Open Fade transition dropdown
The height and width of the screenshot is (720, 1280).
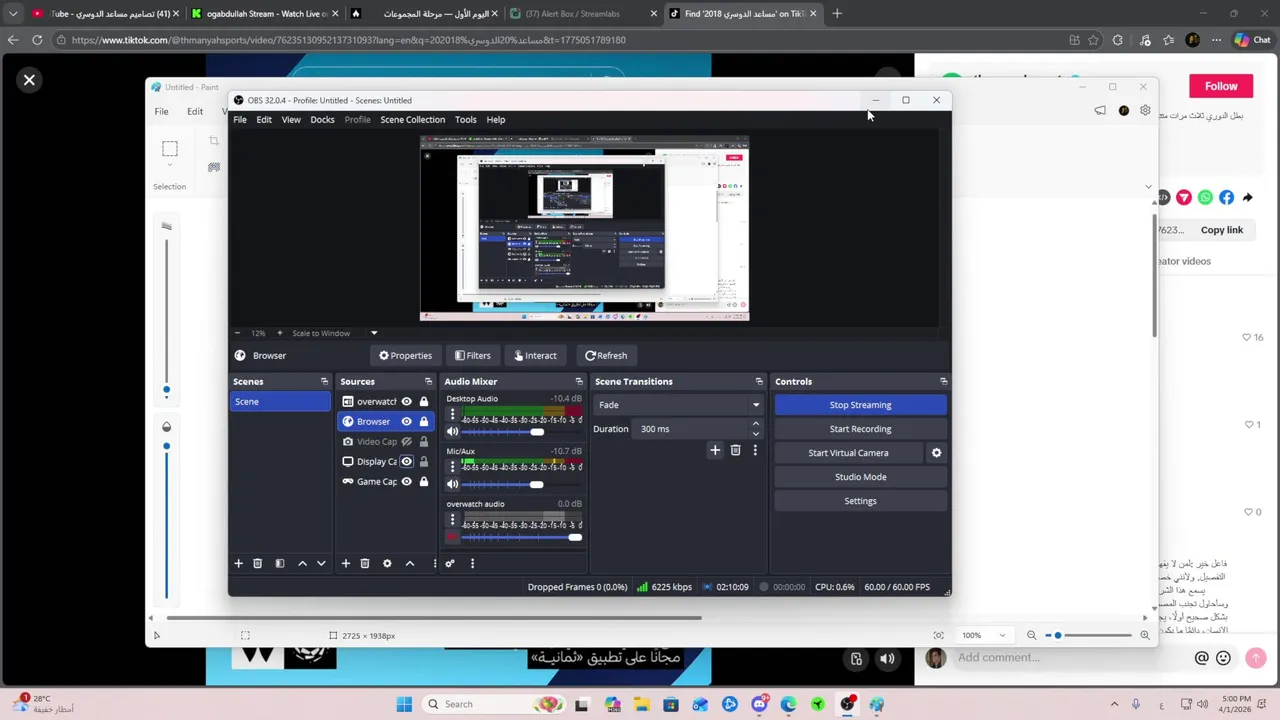tap(678, 405)
